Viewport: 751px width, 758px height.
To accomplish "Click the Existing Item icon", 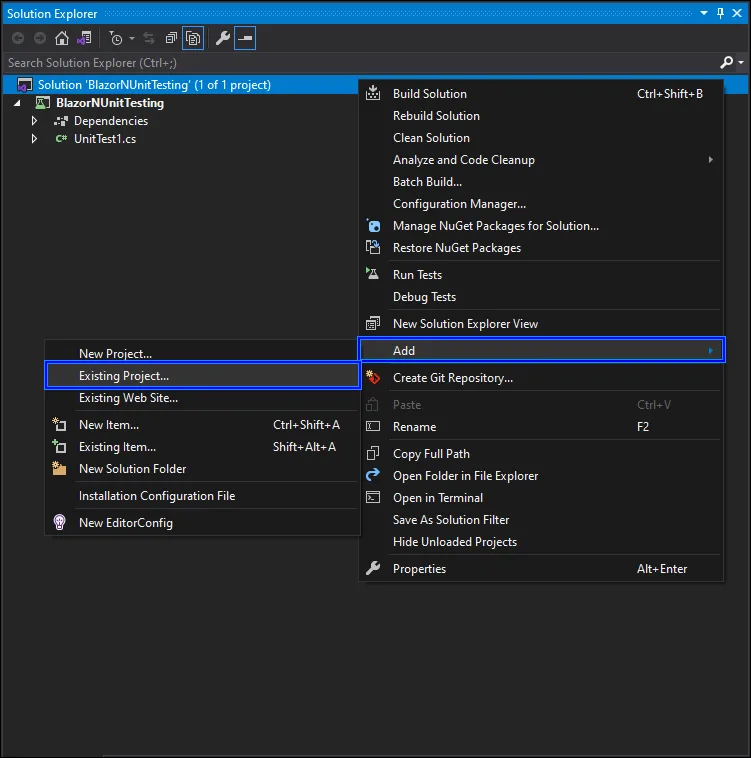I will pos(59,446).
